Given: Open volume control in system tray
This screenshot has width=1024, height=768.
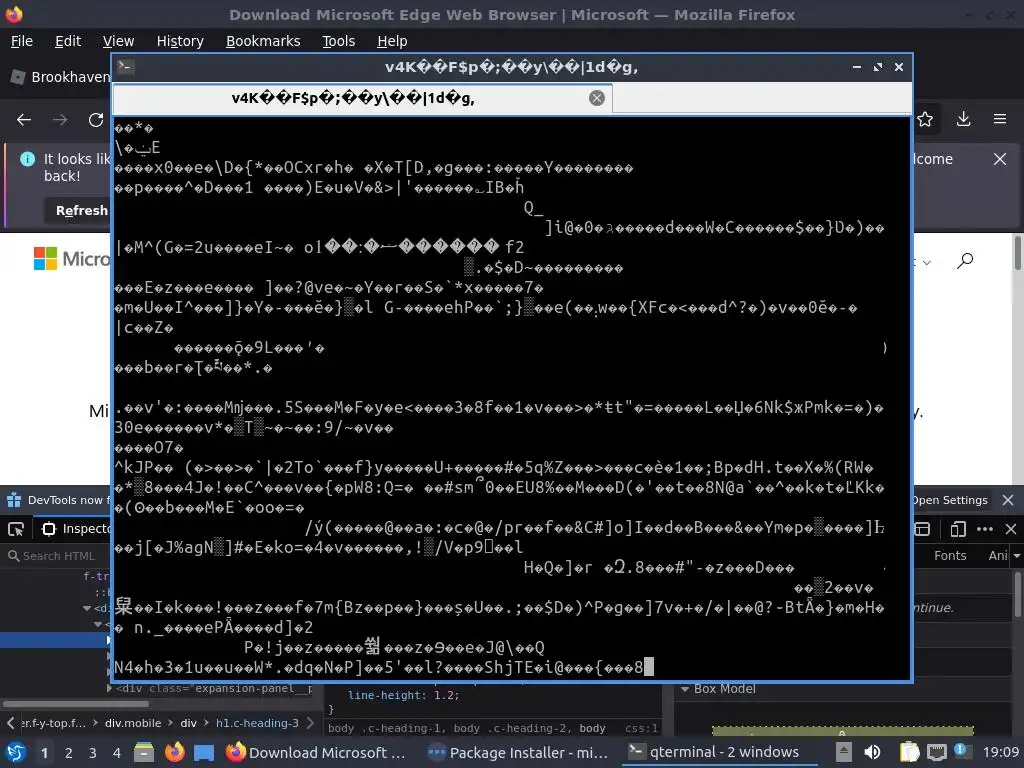Looking at the screenshot, I should pyautogui.click(x=872, y=752).
